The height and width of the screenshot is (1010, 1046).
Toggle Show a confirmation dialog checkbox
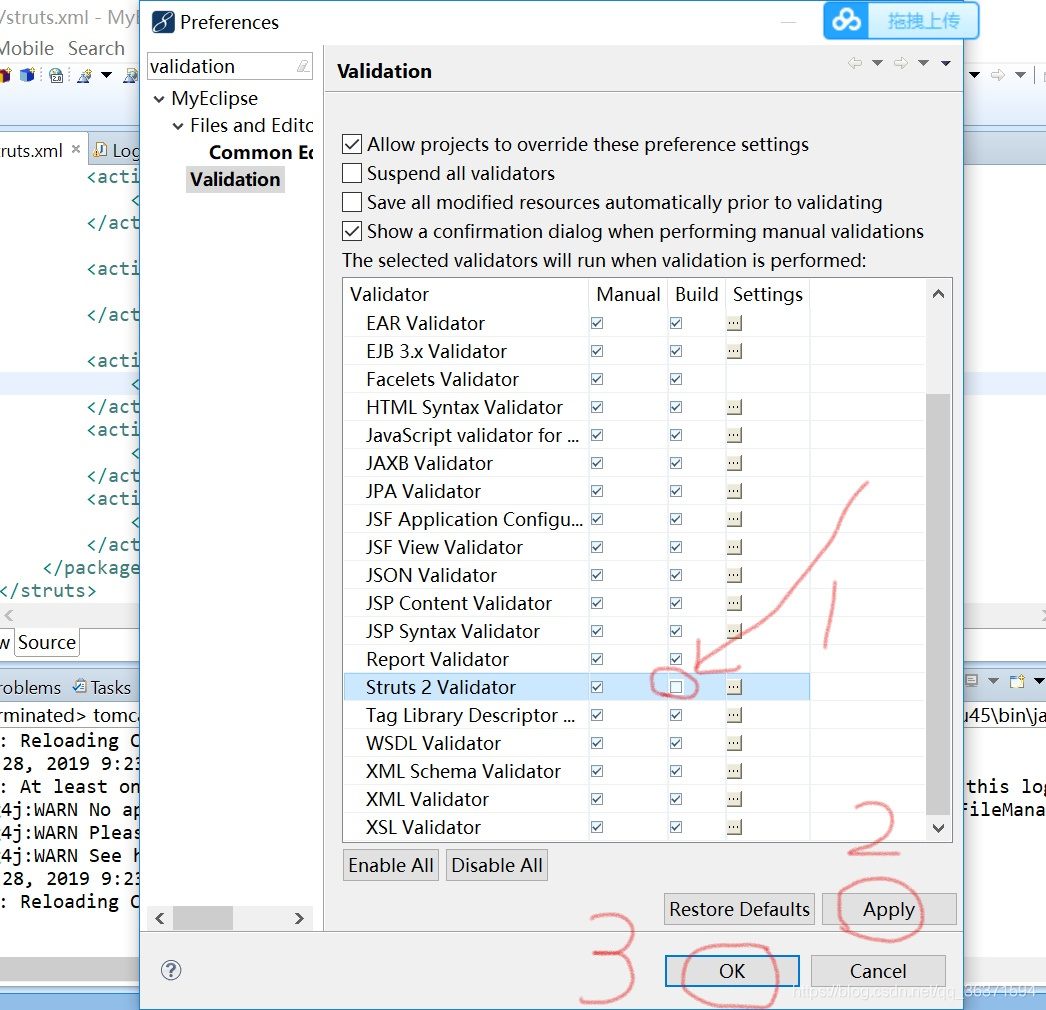pos(352,231)
